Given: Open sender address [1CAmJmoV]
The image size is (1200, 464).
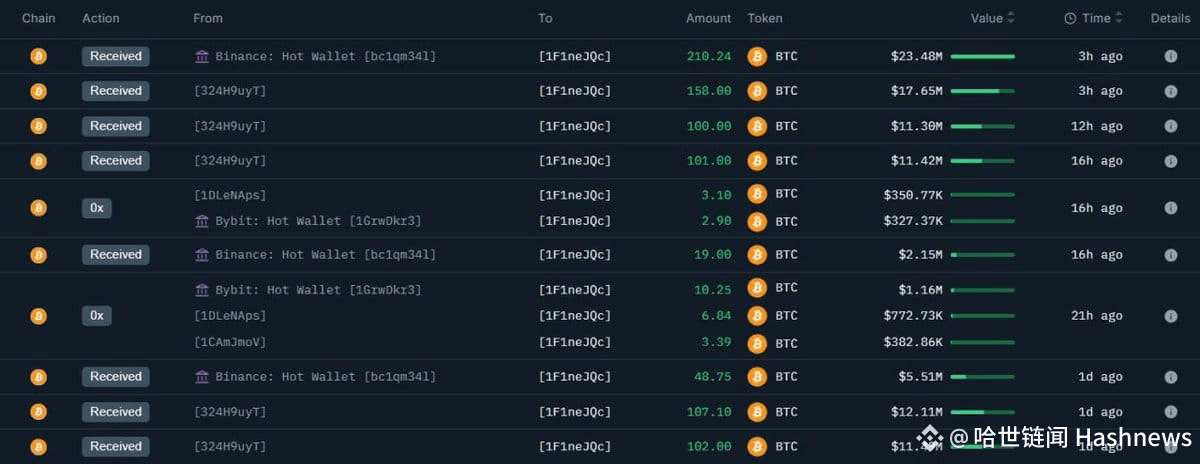Looking at the screenshot, I should click(230, 342).
